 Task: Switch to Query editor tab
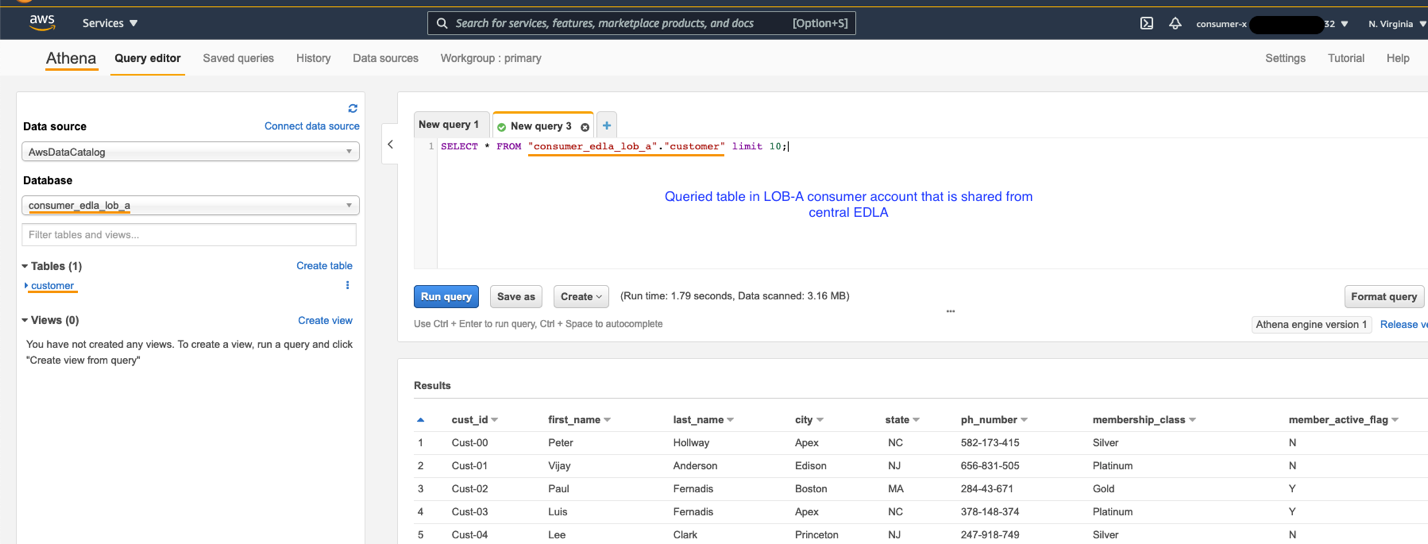tap(147, 58)
